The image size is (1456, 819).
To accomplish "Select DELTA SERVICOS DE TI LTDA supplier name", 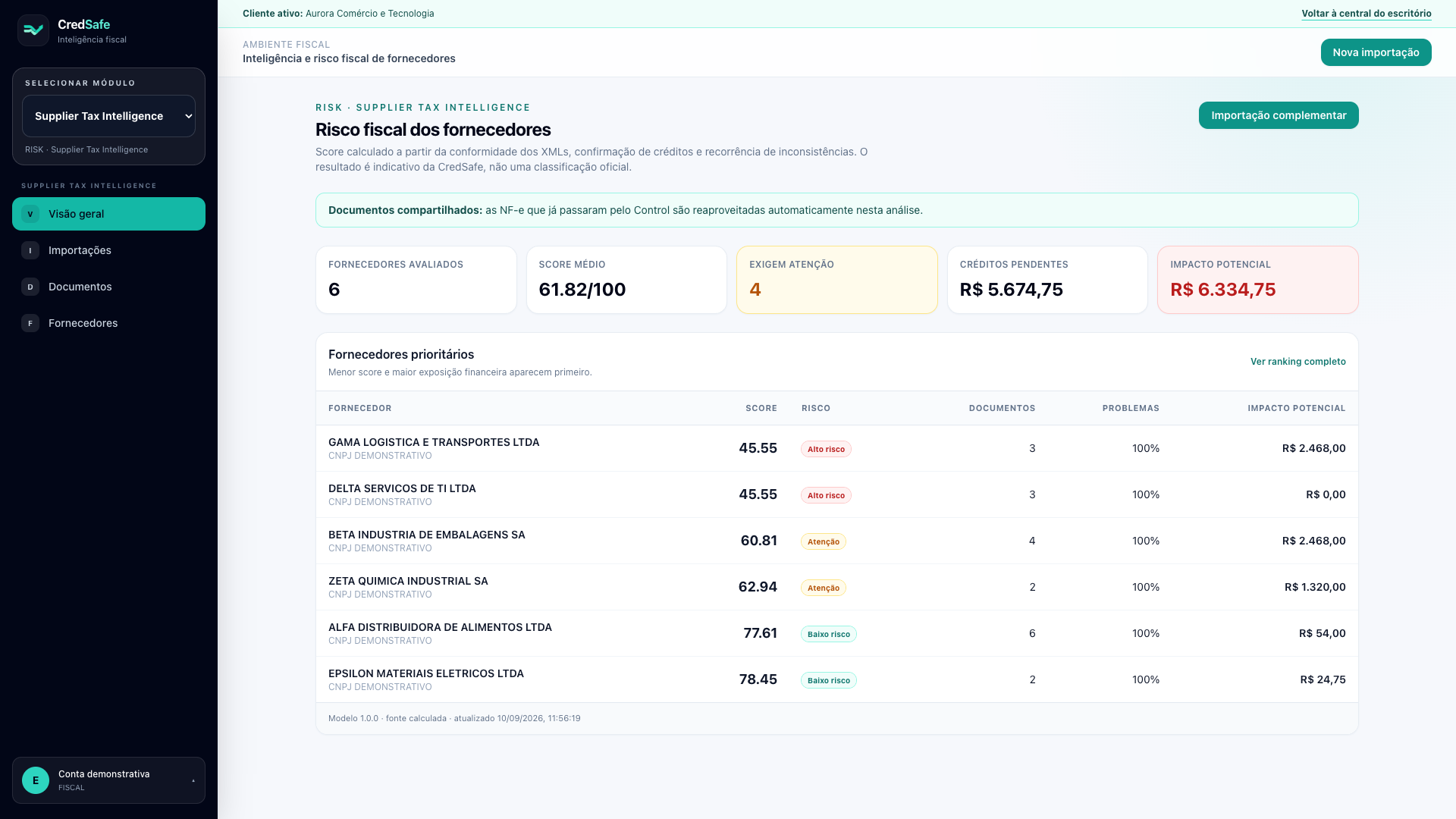I will pyautogui.click(x=402, y=488).
